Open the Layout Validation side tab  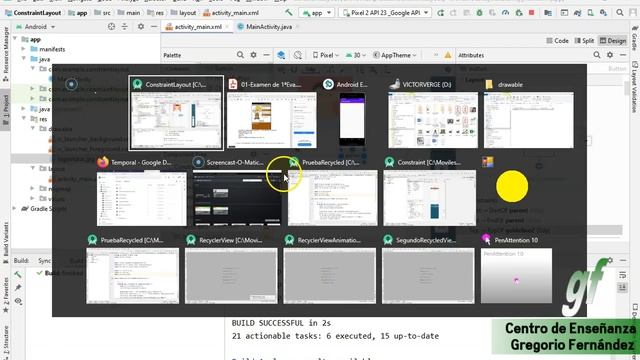[x=635, y=87]
